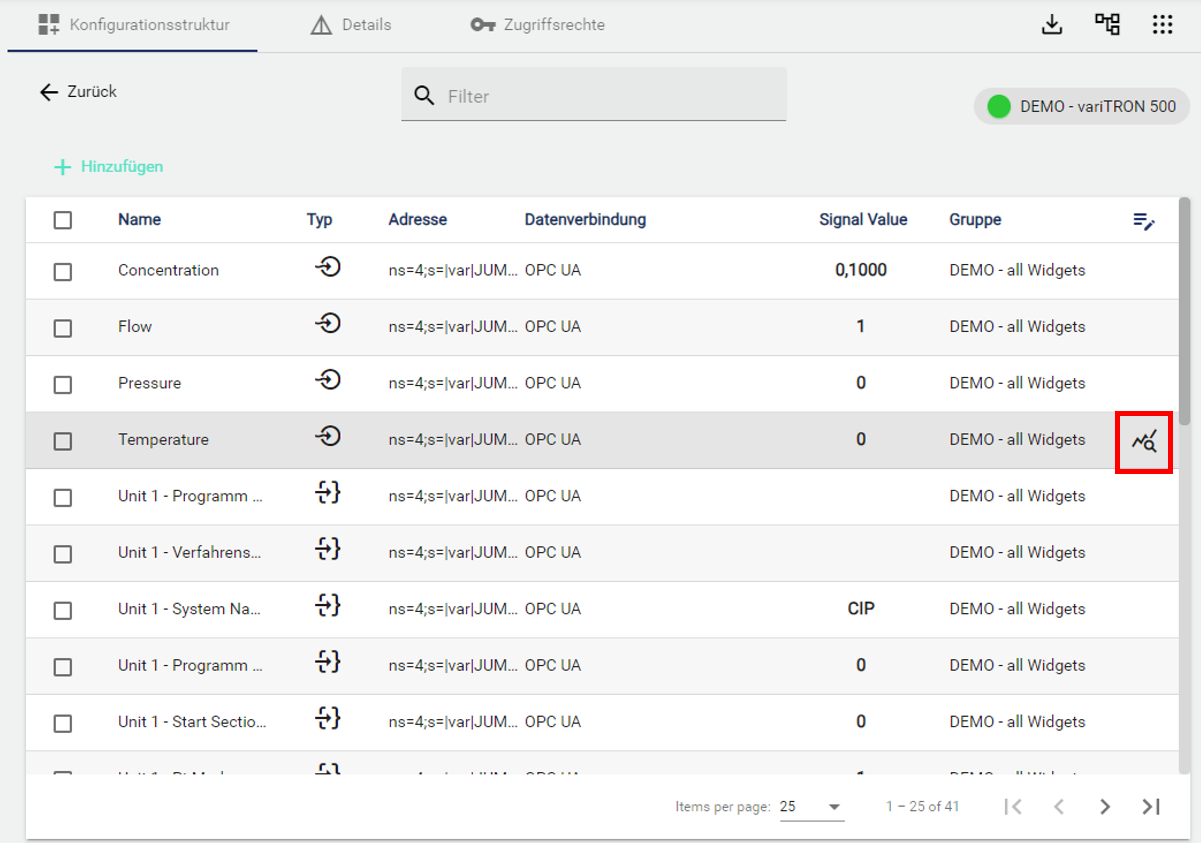
Task: Click the vertical scrollbar of the signal table
Action: (x=1185, y=310)
